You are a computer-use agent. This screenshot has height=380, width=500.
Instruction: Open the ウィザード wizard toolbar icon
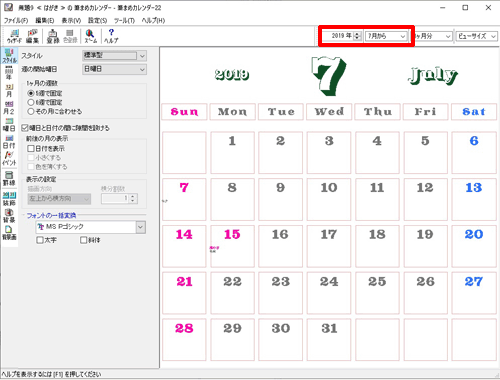[14, 36]
